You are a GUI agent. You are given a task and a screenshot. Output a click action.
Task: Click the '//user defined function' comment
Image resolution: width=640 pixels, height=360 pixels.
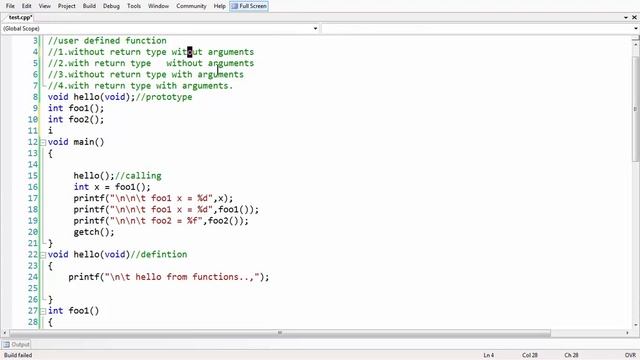[107, 40]
